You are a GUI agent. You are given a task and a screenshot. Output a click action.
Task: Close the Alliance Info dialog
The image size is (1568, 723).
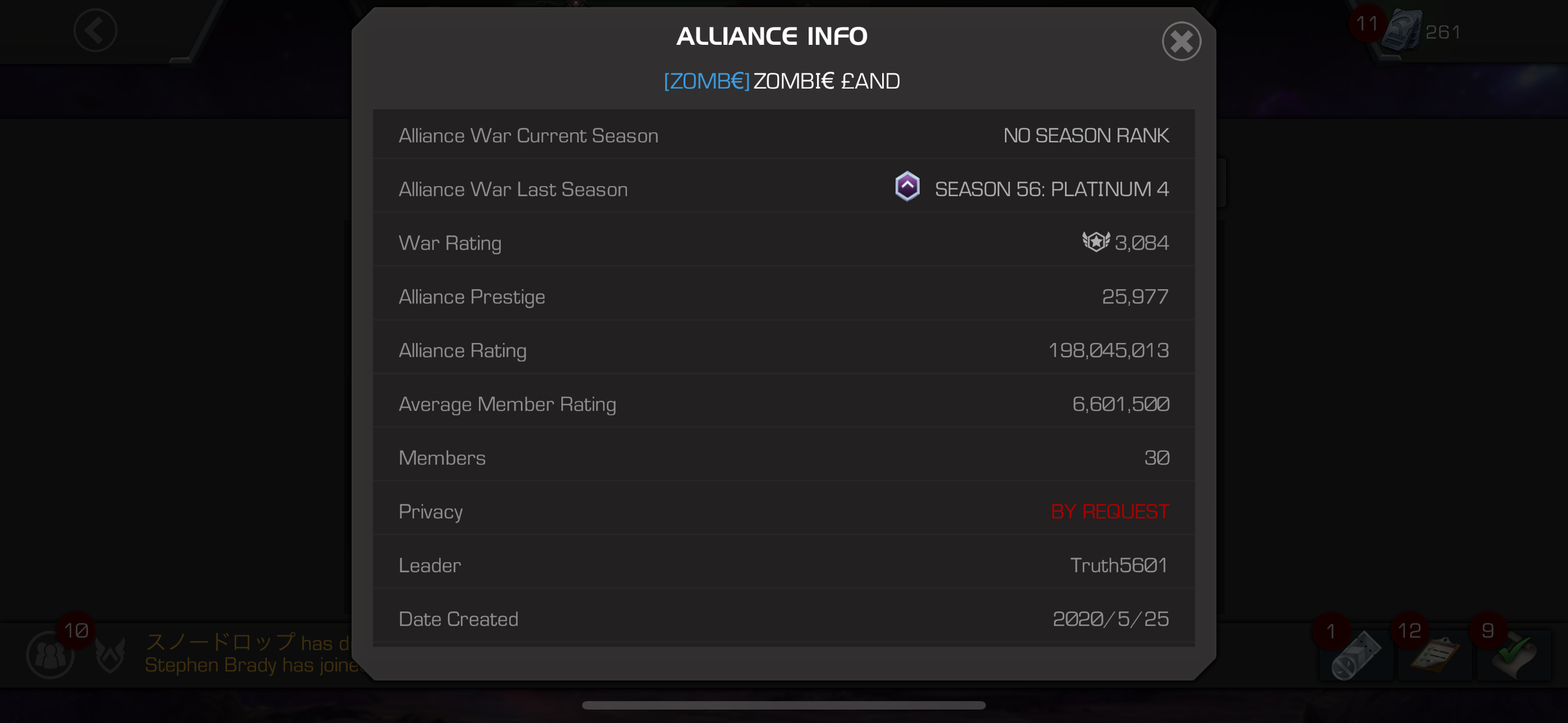[1181, 41]
